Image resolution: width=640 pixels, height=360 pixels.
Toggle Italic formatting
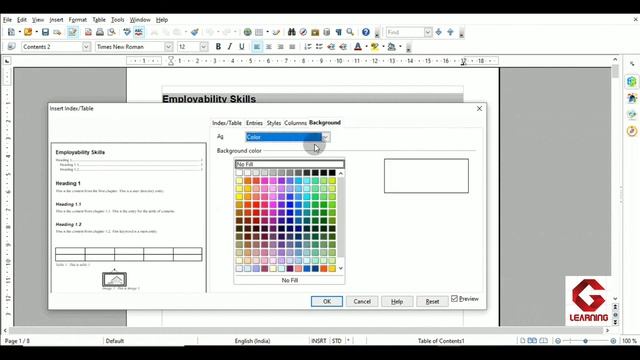coord(230,47)
